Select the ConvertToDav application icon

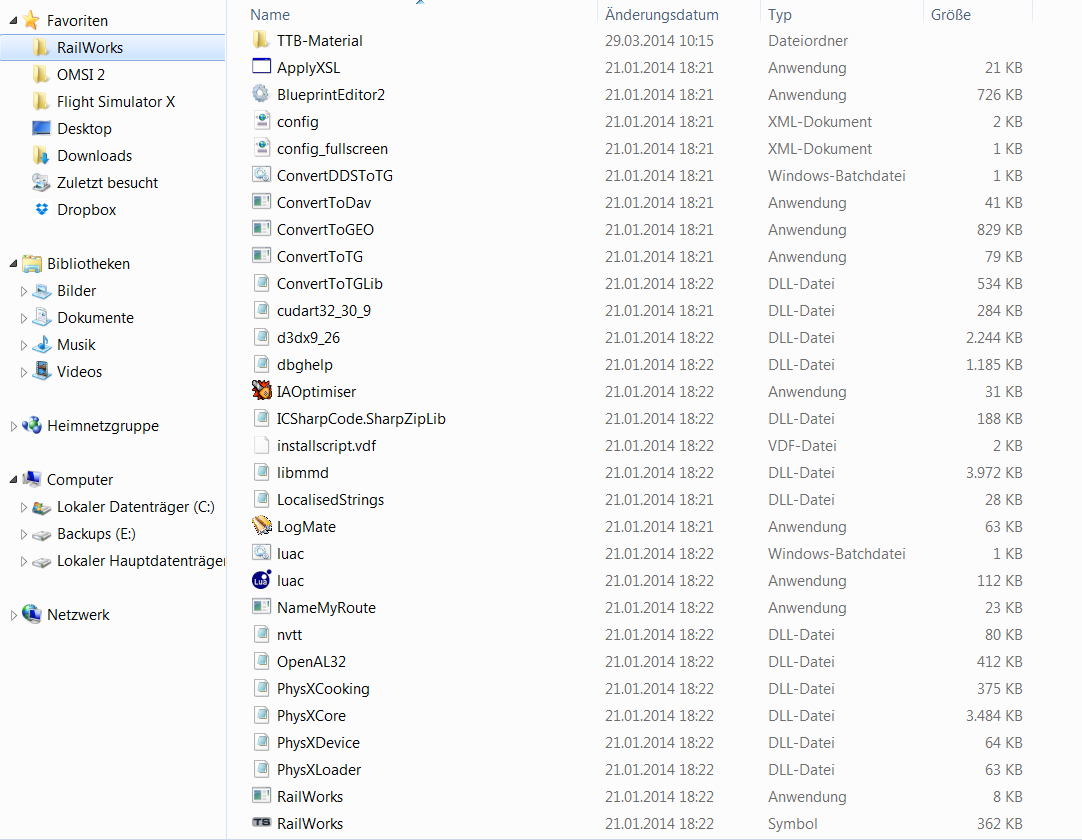[x=261, y=202]
